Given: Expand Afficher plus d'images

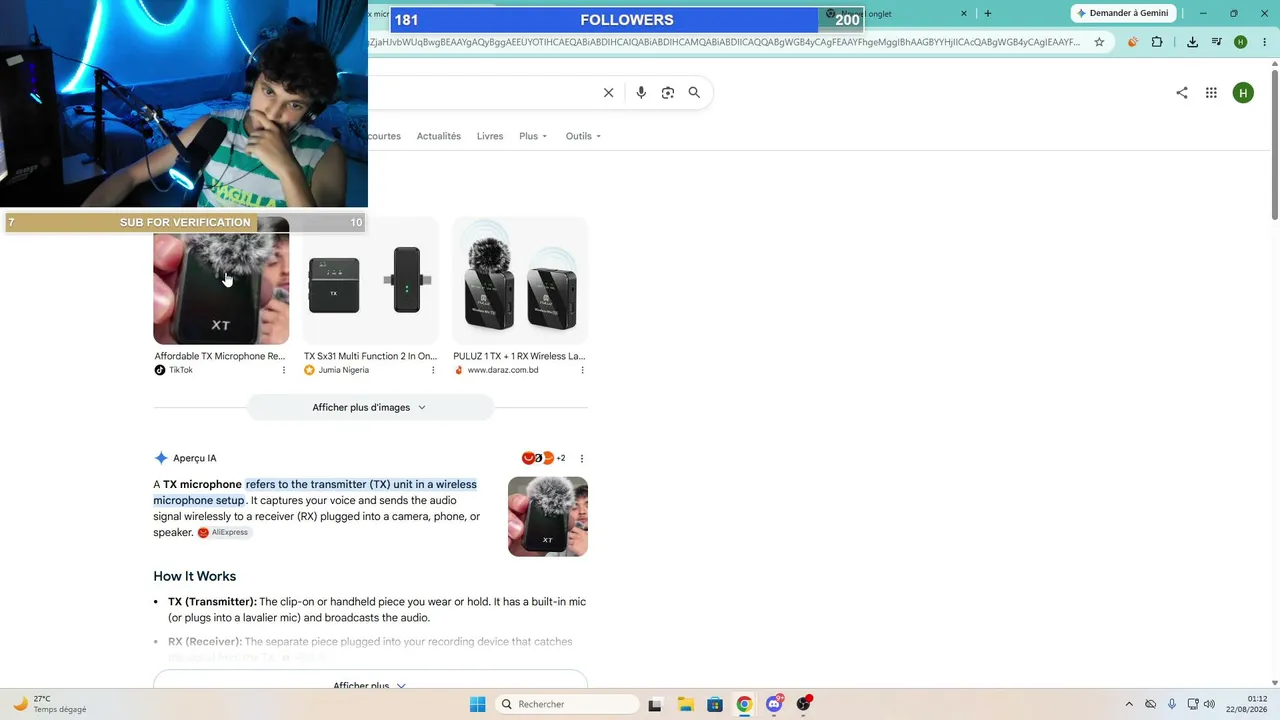Looking at the screenshot, I should coord(370,407).
